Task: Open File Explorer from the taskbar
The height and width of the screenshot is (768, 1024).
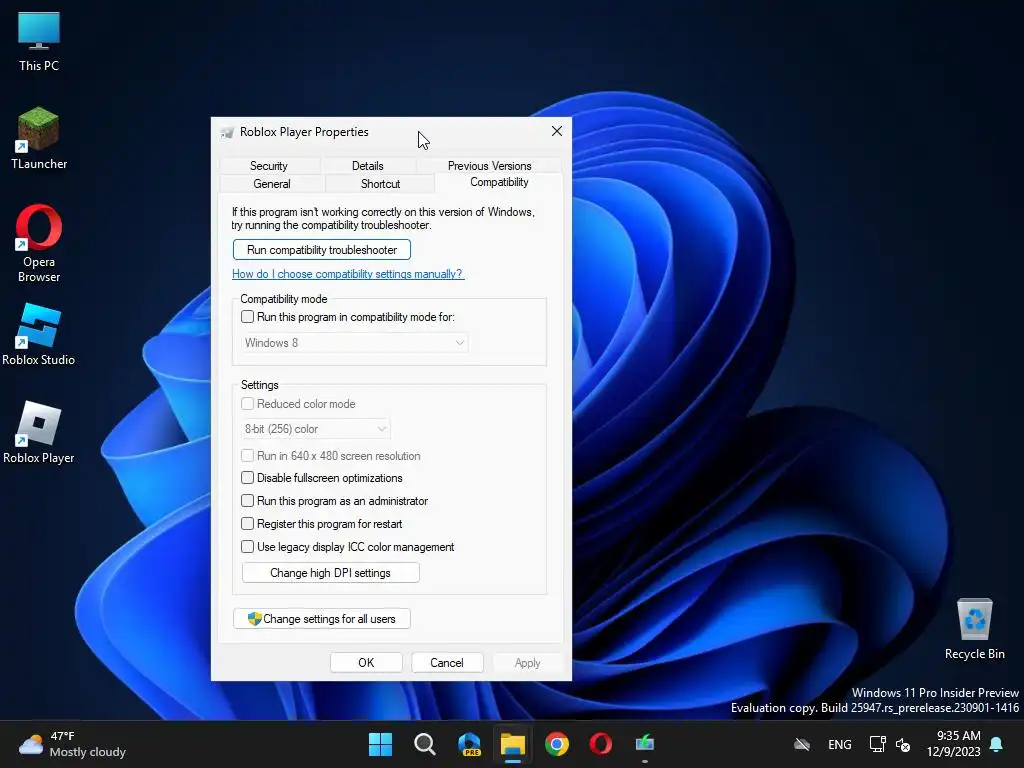Action: point(513,744)
